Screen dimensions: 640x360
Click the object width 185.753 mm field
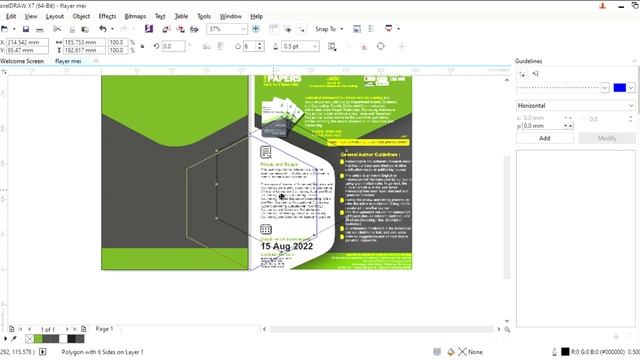coord(84,42)
